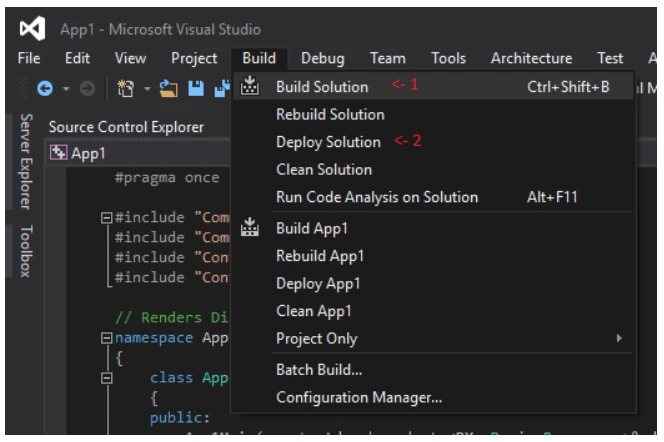
Task: Run Code Analysis on Solution
Action: tap(433, 197)
